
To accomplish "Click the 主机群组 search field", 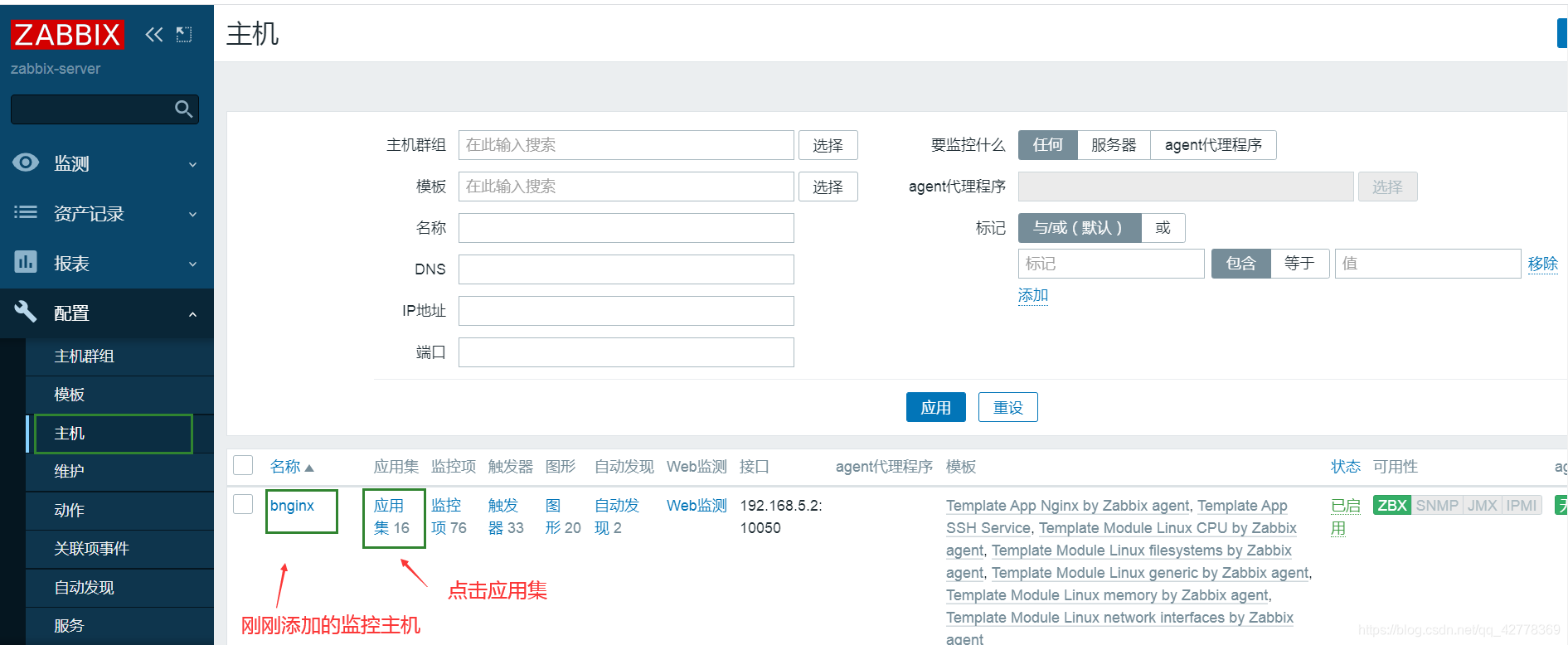I will tap(626, 145).
